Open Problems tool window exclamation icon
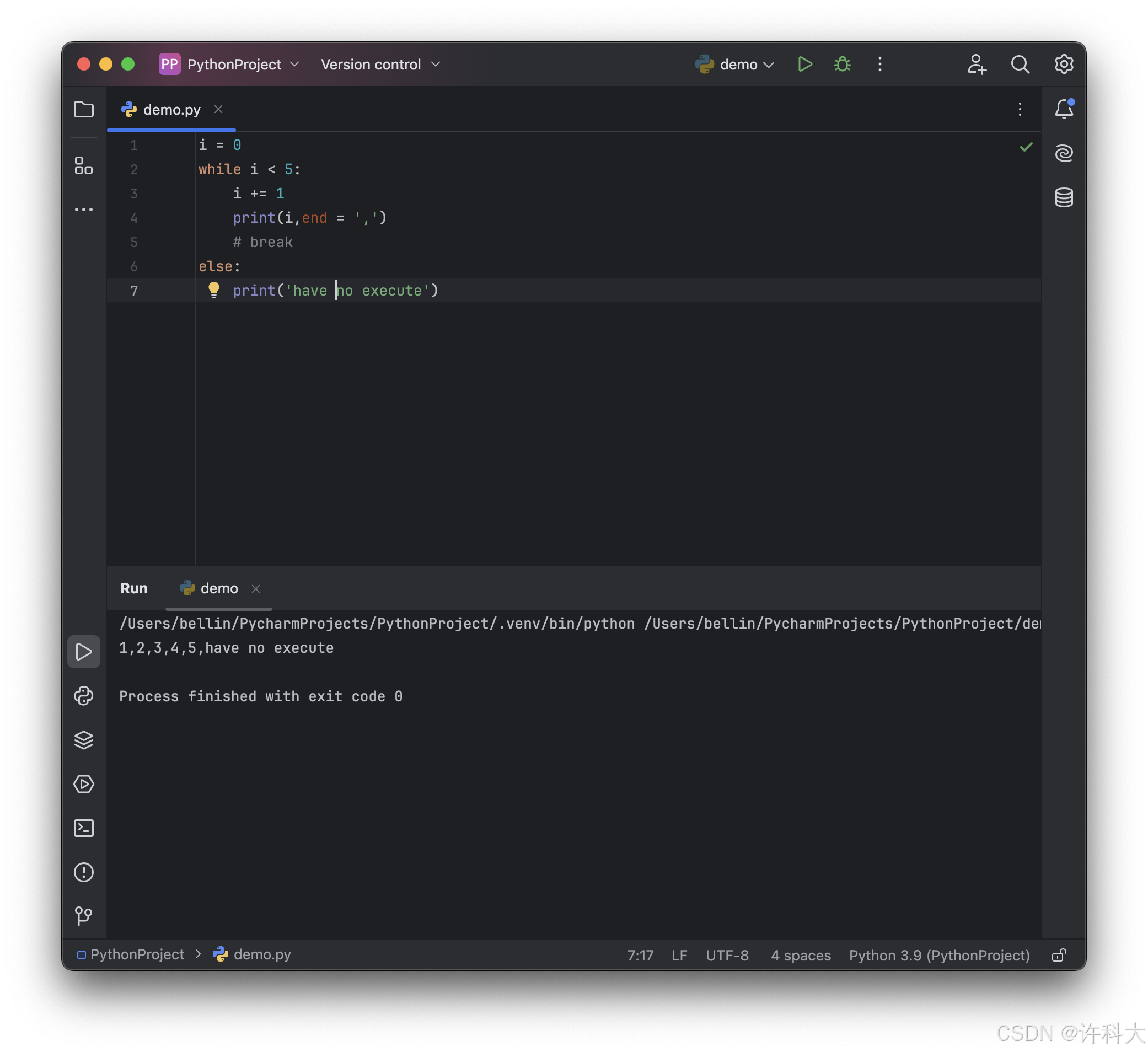 pyautogui.click(x=84, y=873)
